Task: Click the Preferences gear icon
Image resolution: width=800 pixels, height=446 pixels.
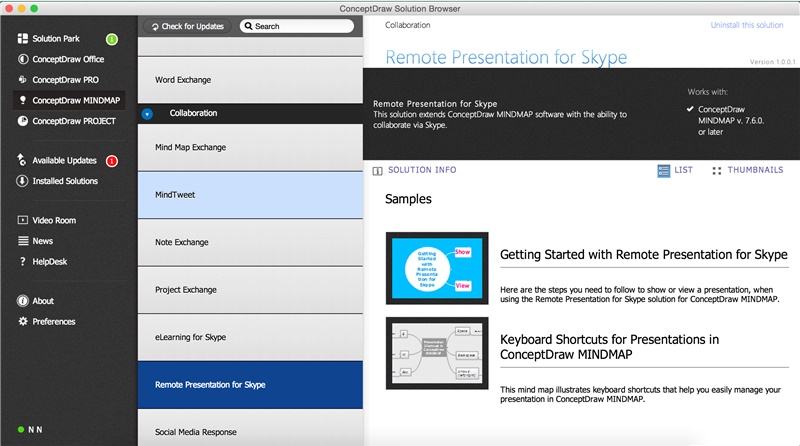Action: click(x=23, y=321)
